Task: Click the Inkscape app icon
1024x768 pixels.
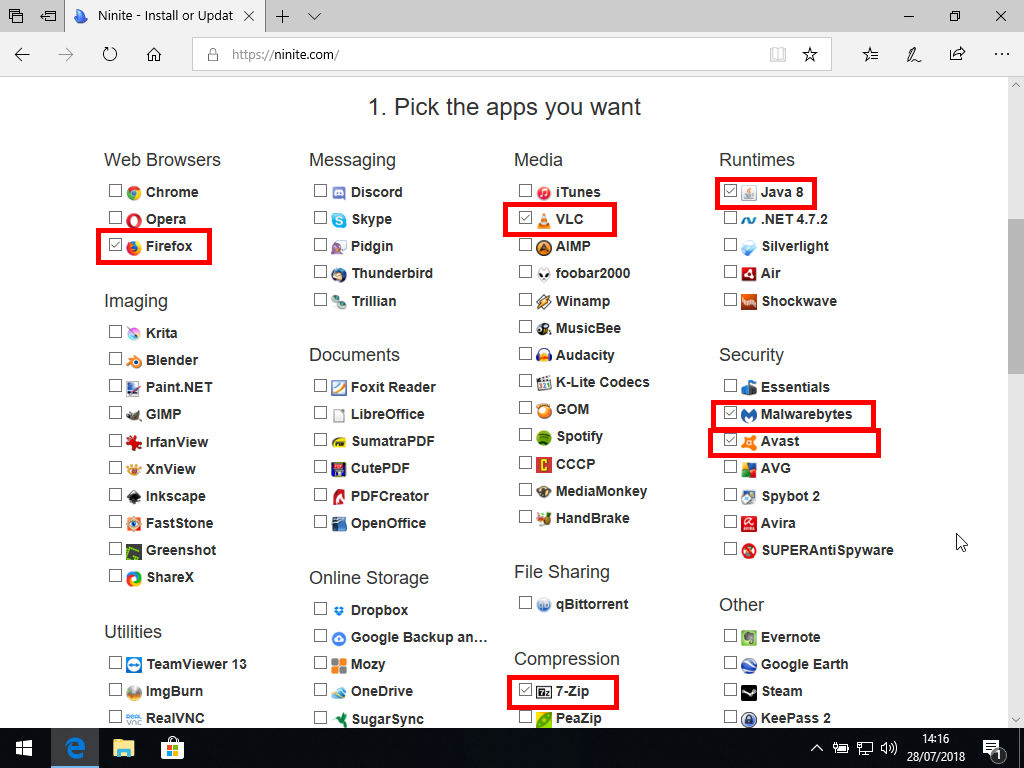Action: pyautogui.click(x=134, y=497)
